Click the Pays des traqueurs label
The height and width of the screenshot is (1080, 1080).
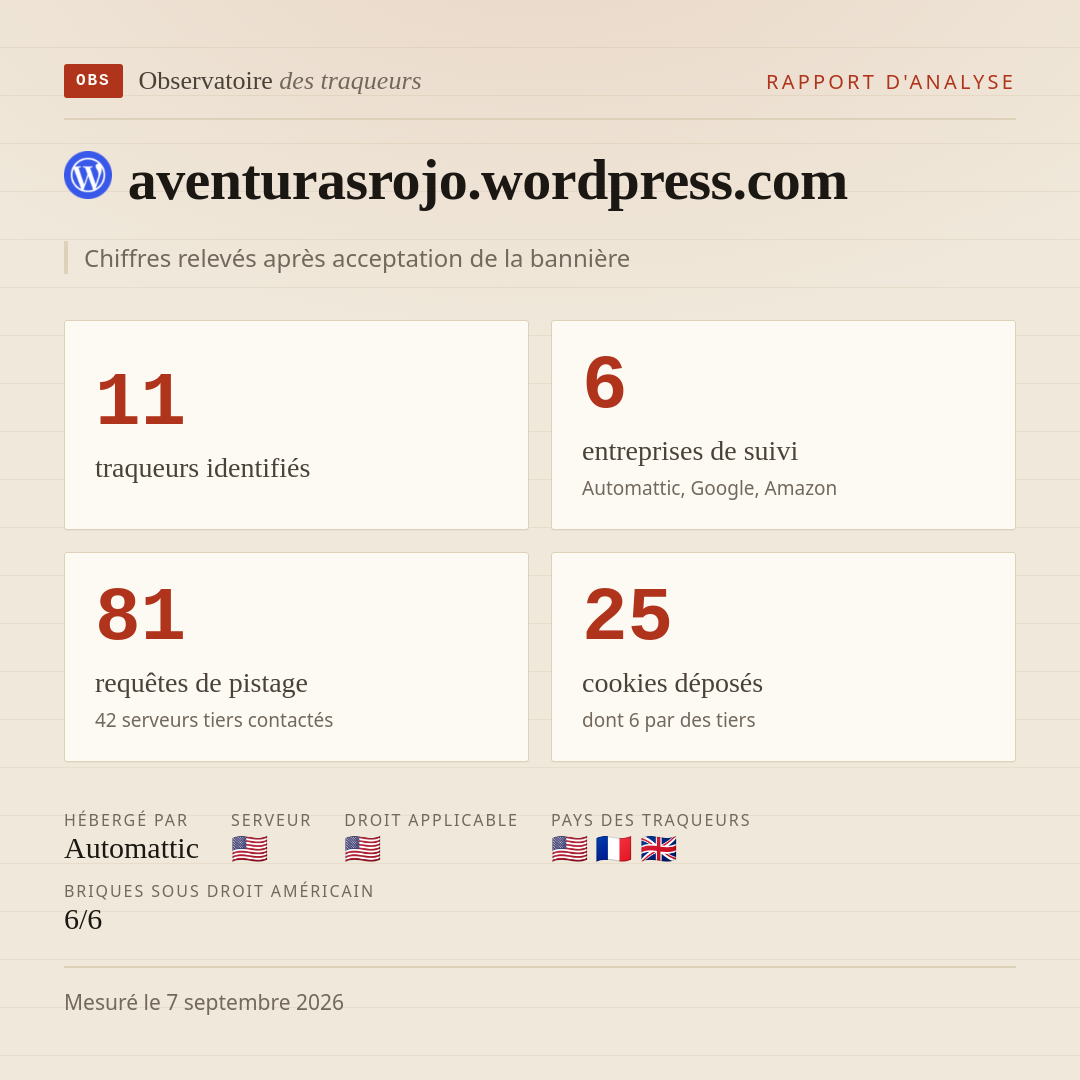click(651, 820)
